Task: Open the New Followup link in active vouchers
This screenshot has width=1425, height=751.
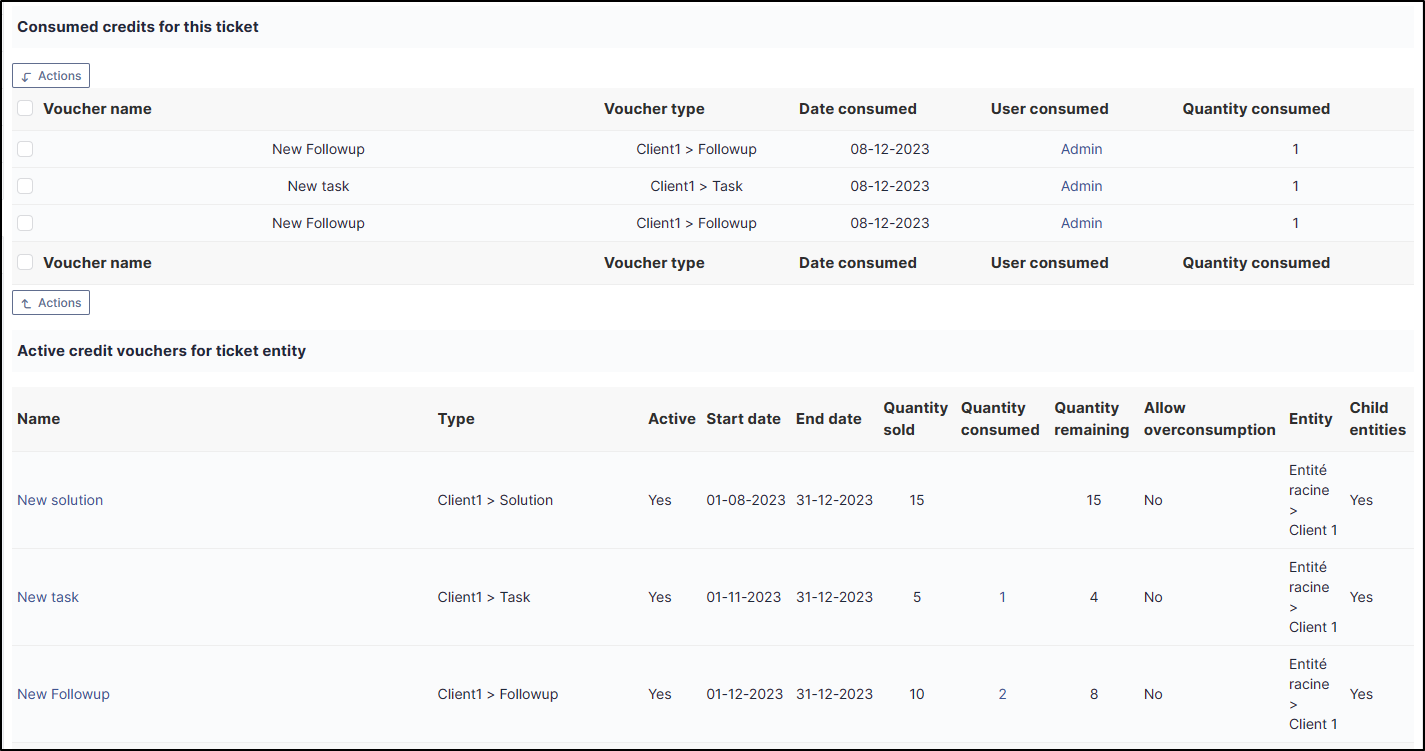Action: click(x=63, y=694)
